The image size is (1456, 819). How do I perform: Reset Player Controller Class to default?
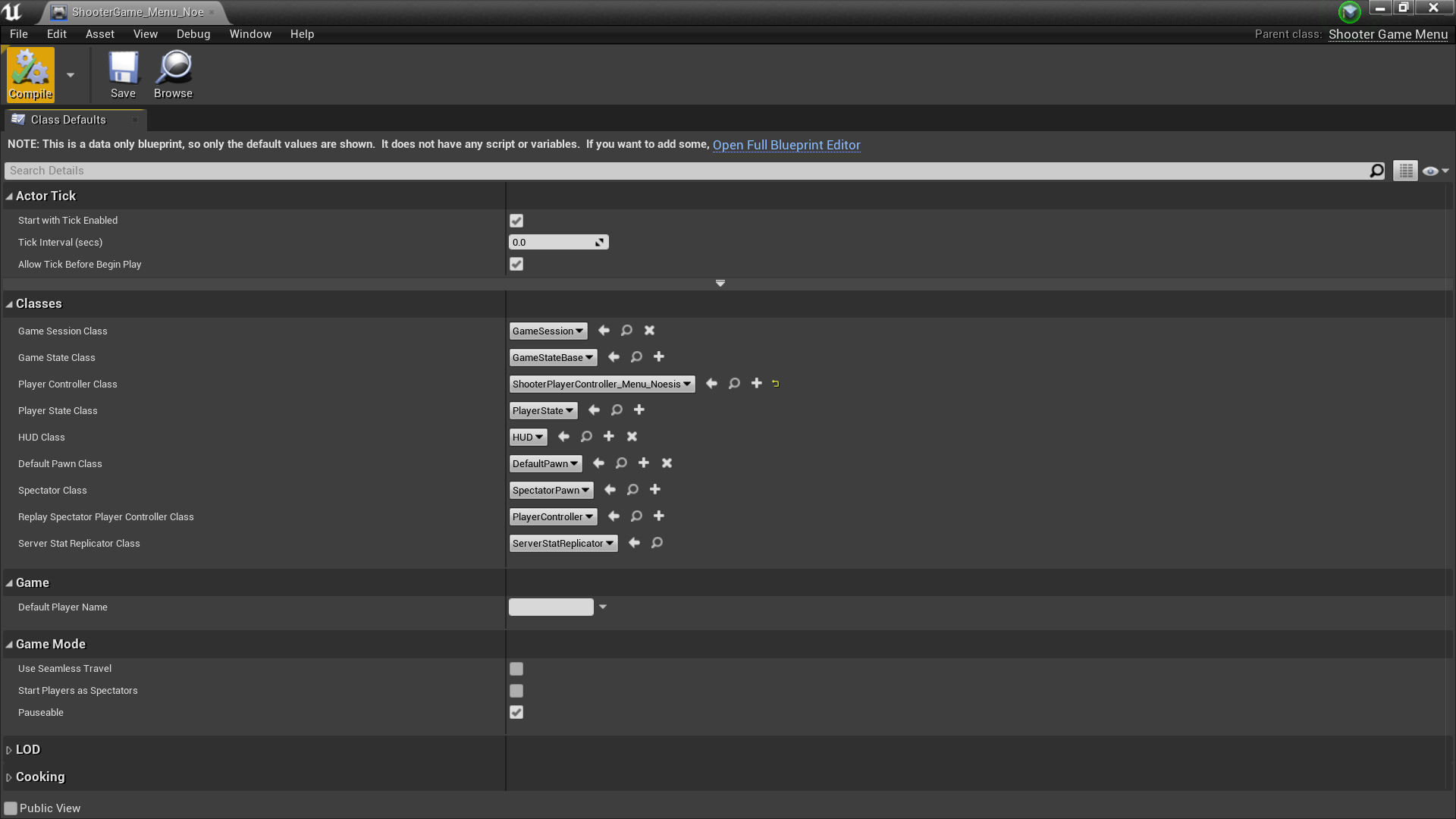775,384
